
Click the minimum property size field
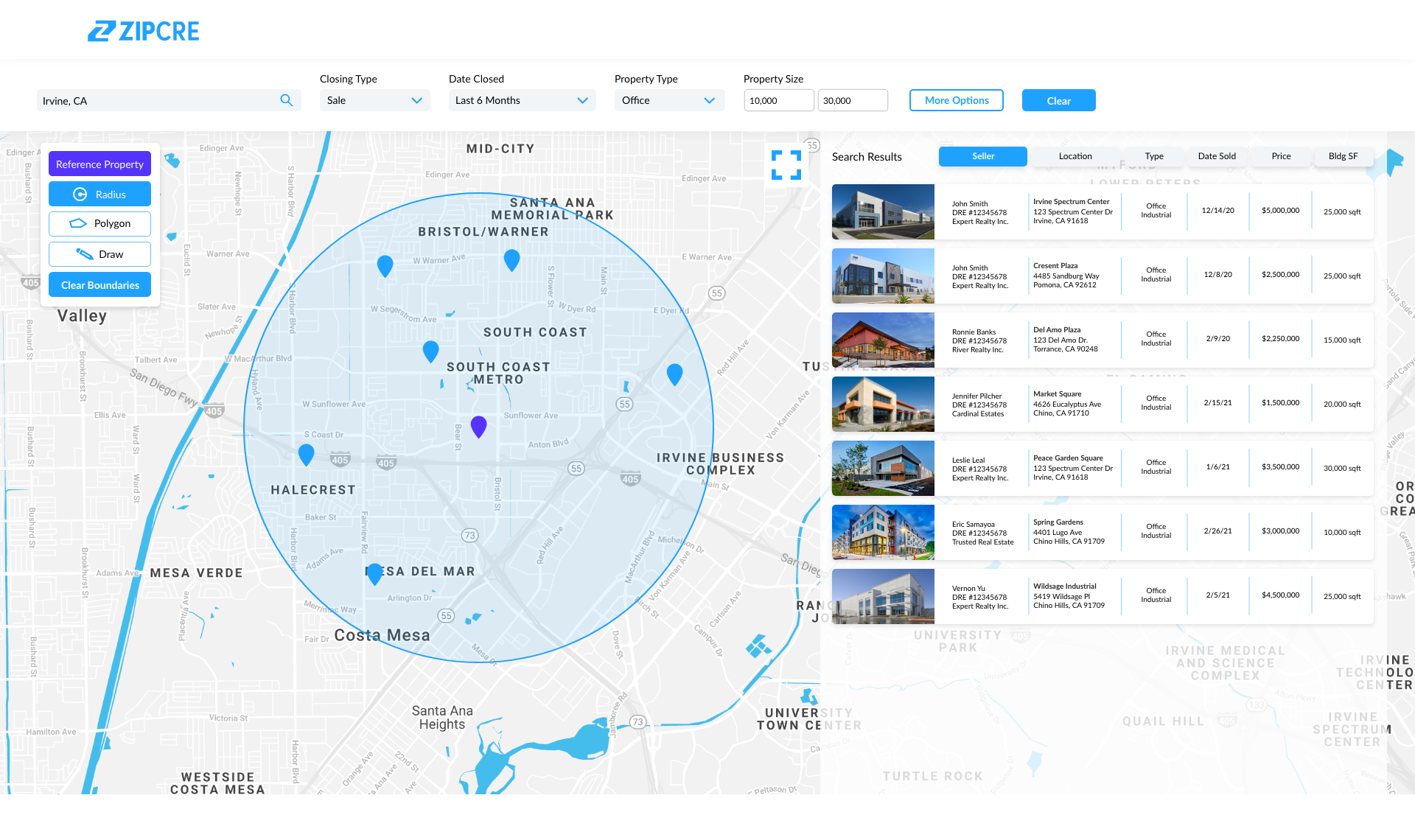[x=778, y=100]
